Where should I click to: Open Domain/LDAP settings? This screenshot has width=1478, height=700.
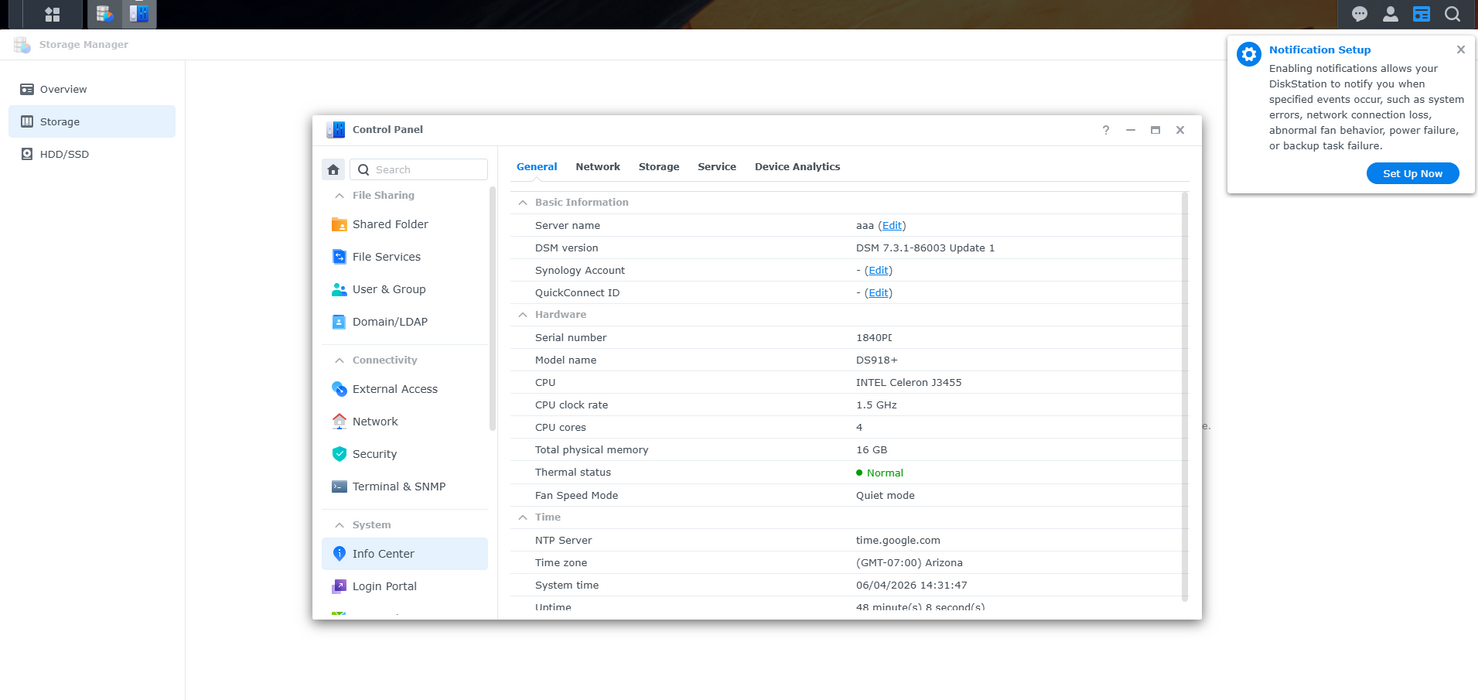[x=405, y=322]
